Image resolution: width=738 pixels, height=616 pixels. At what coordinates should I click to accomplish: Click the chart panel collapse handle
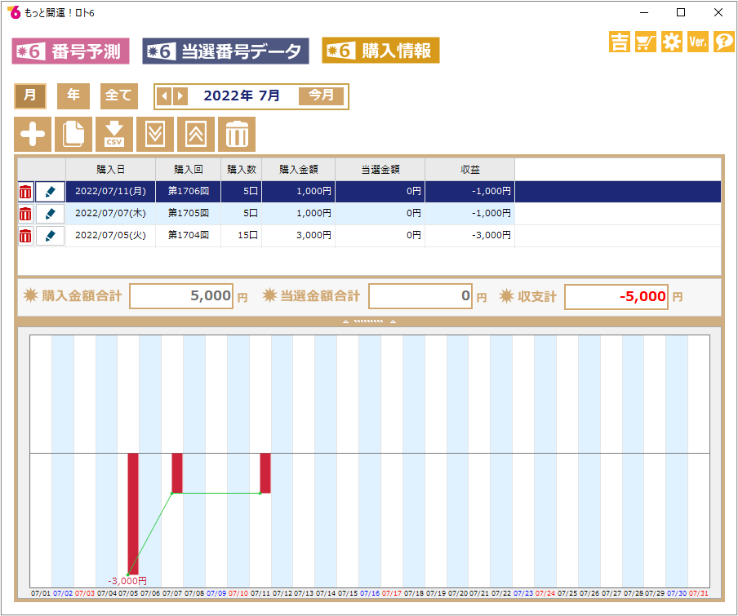click(x=369, y=322)
